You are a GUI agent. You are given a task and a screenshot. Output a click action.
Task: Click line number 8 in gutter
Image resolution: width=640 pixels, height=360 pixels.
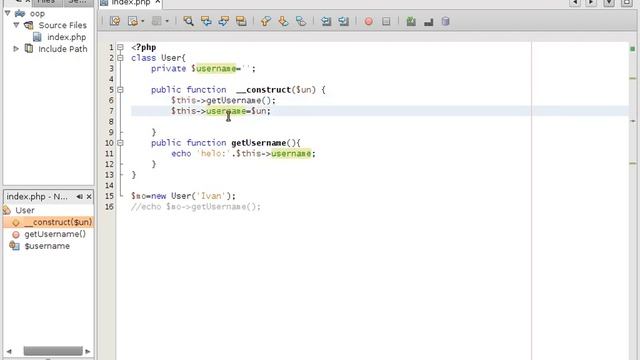pos(111,122)
